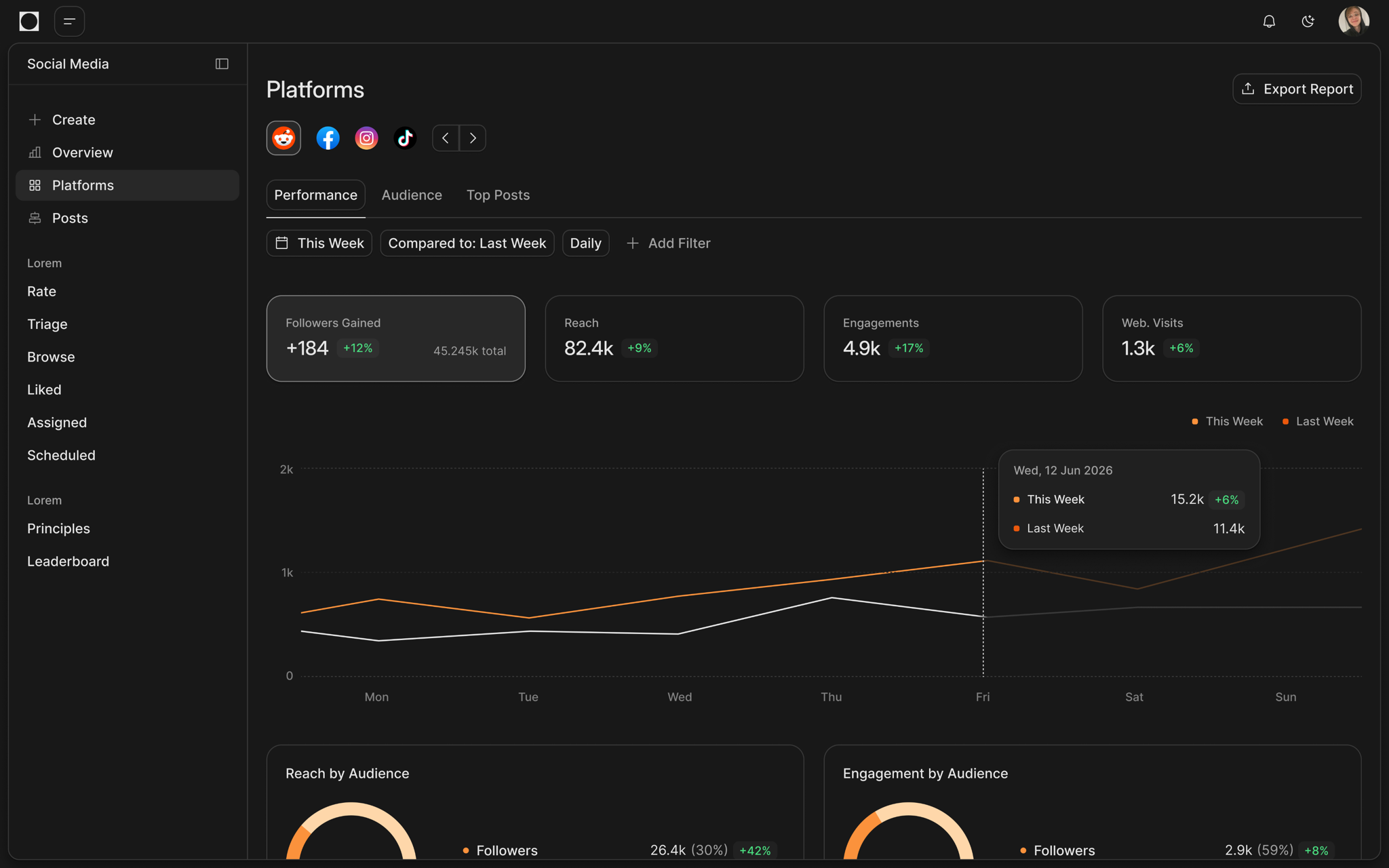Screen dimensions: 1389x868
Task: Open Triage in the sidebar
Action: (47, 324)
